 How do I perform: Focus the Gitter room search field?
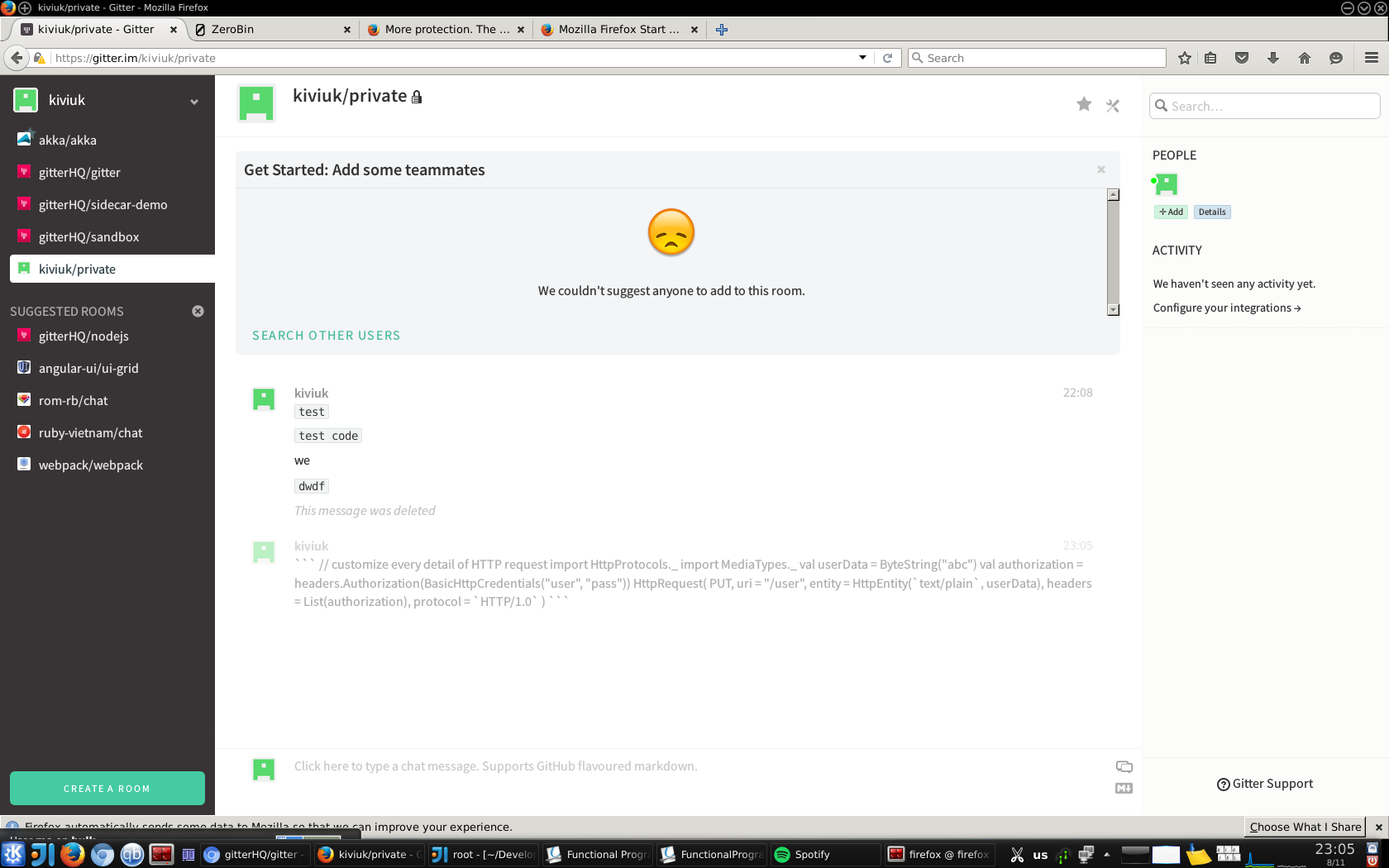point(1265,106)
